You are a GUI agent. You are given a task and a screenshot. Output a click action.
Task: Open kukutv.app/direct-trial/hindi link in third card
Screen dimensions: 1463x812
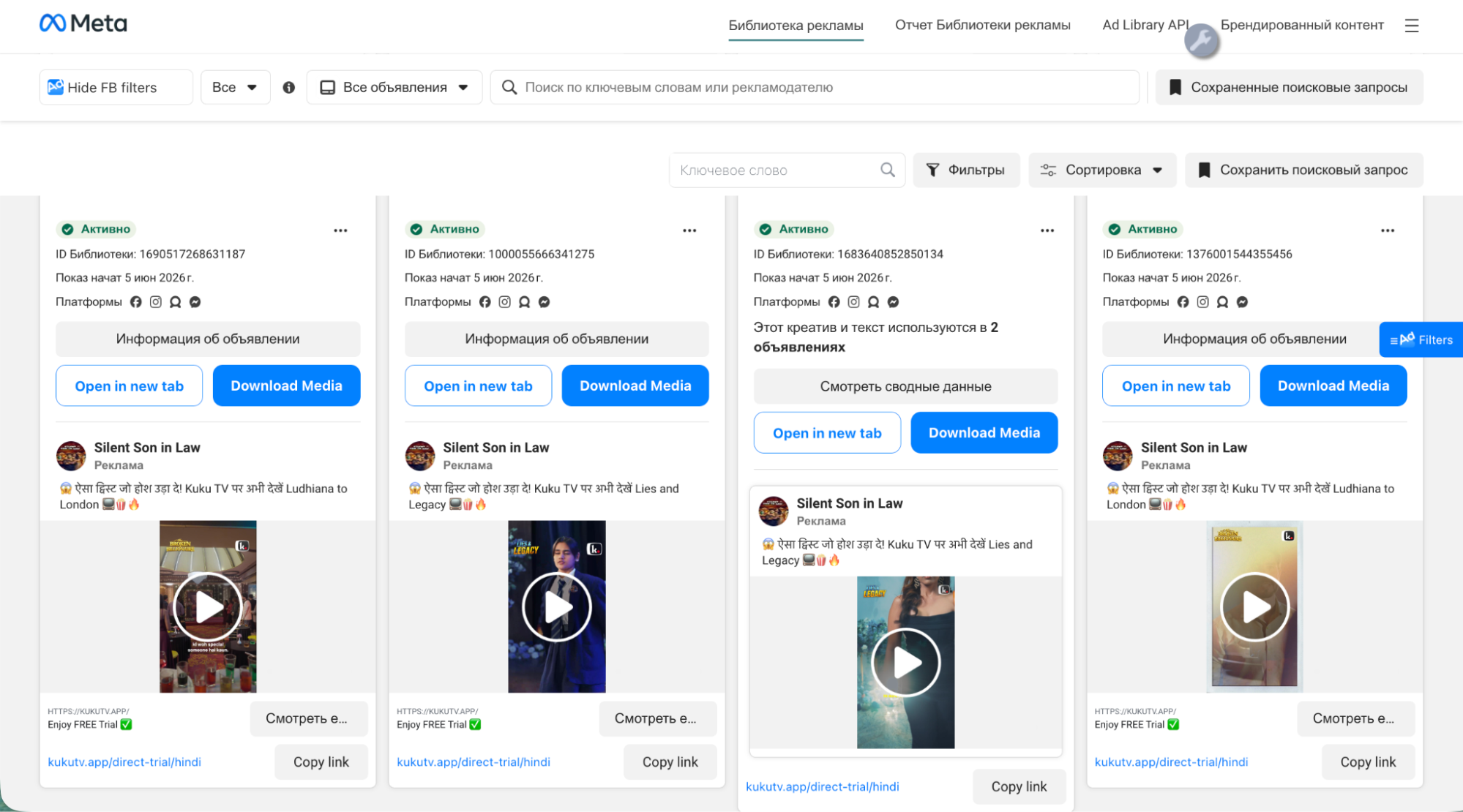(x=822, y=786)
